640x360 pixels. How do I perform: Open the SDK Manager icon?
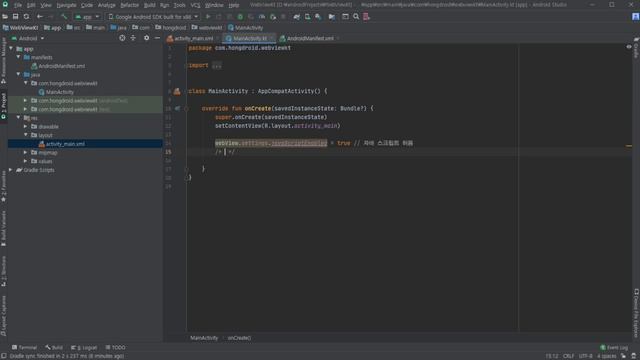coord(318,17)
